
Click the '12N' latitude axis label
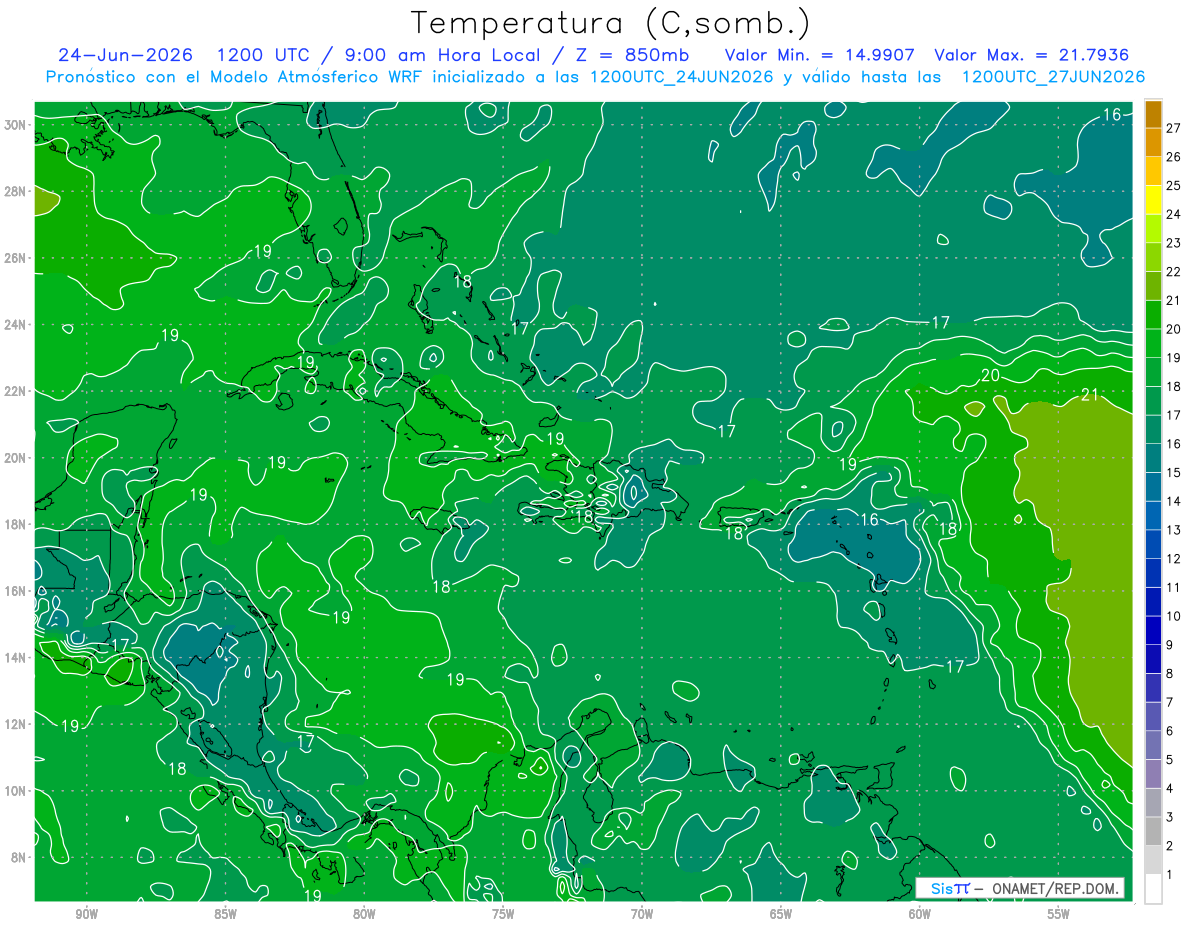tap(17, 724)
